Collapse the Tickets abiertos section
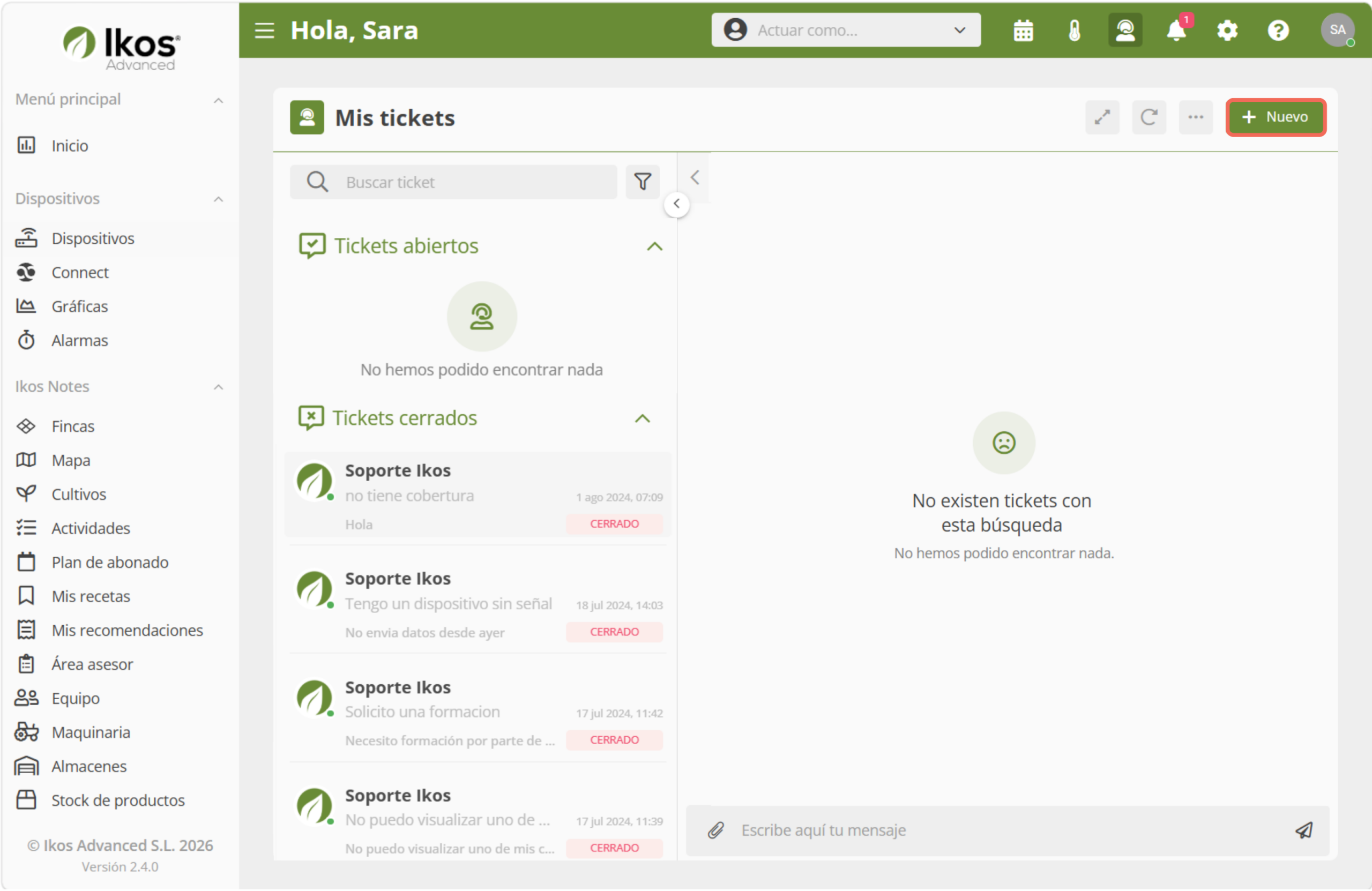The image size is (1372, 891). (x=655, y=246)
